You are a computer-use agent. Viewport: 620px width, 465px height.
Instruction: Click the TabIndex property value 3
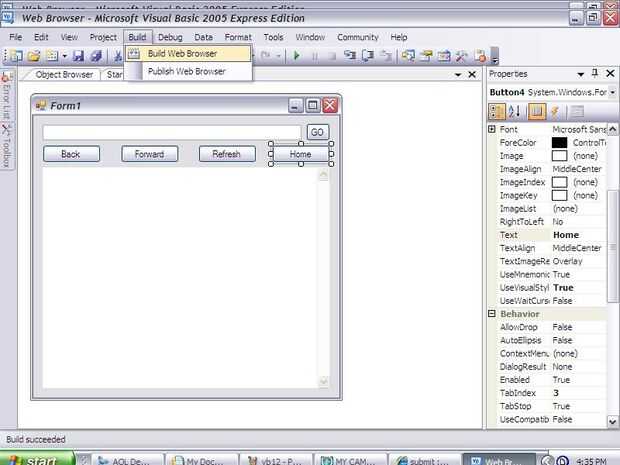[x=556, y=393]
